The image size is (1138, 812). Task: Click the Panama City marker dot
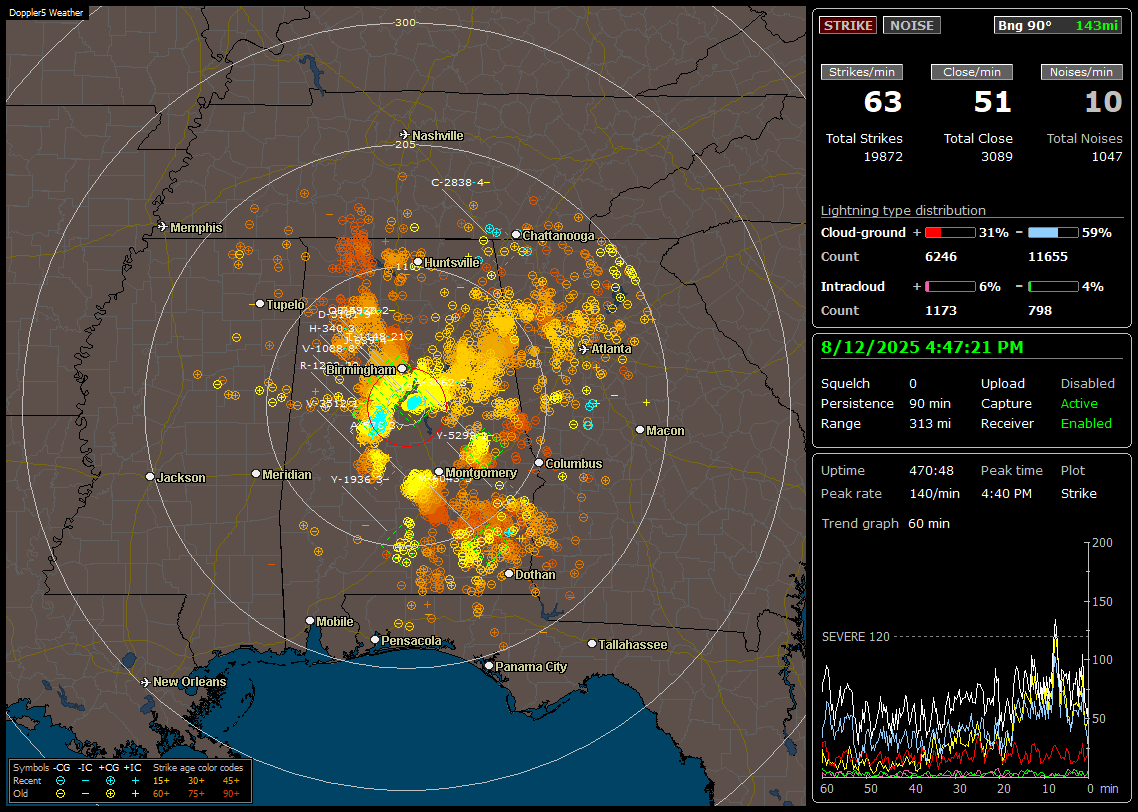(489, 665)
